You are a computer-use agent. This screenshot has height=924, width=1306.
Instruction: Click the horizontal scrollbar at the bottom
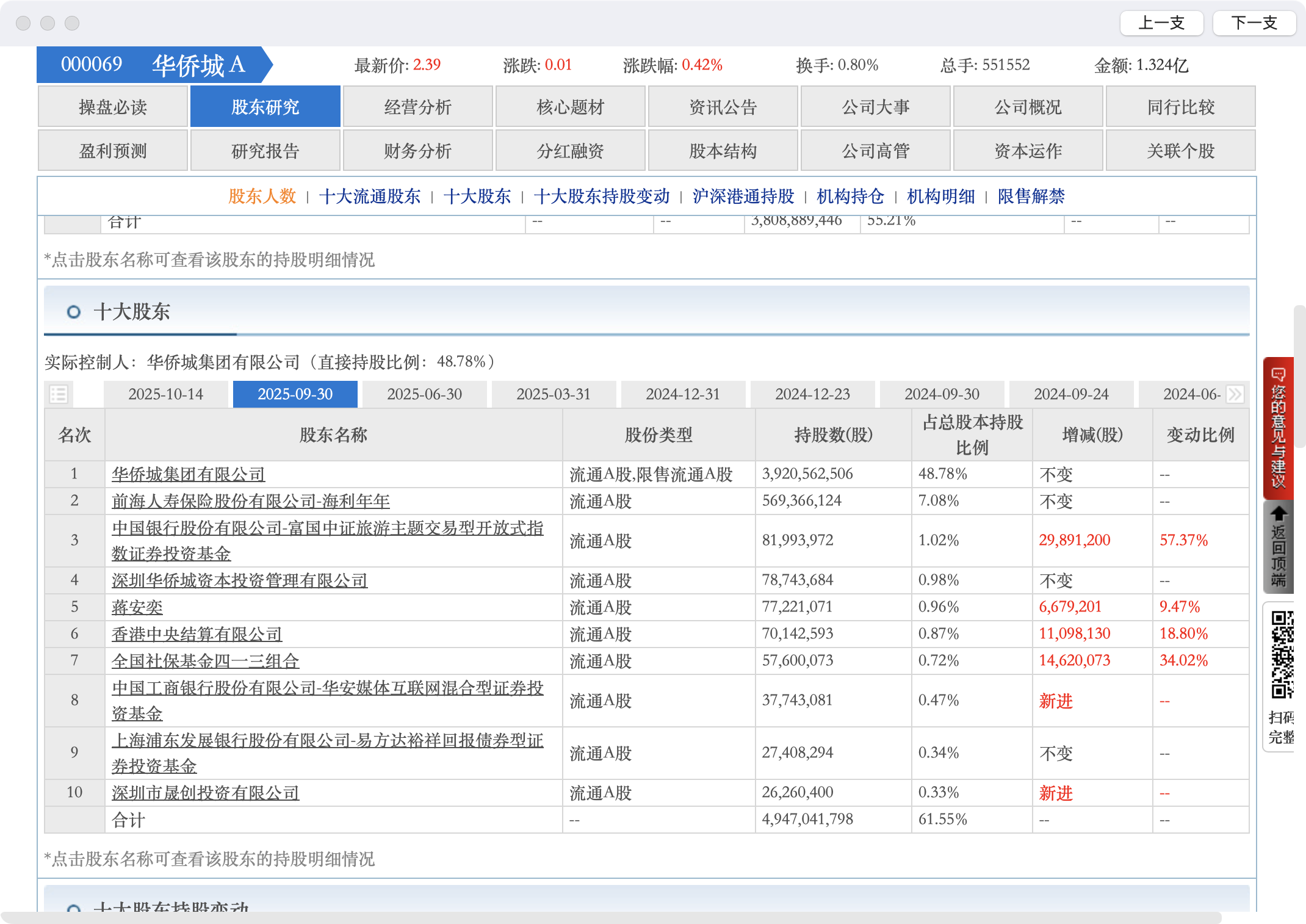(610, 918)
